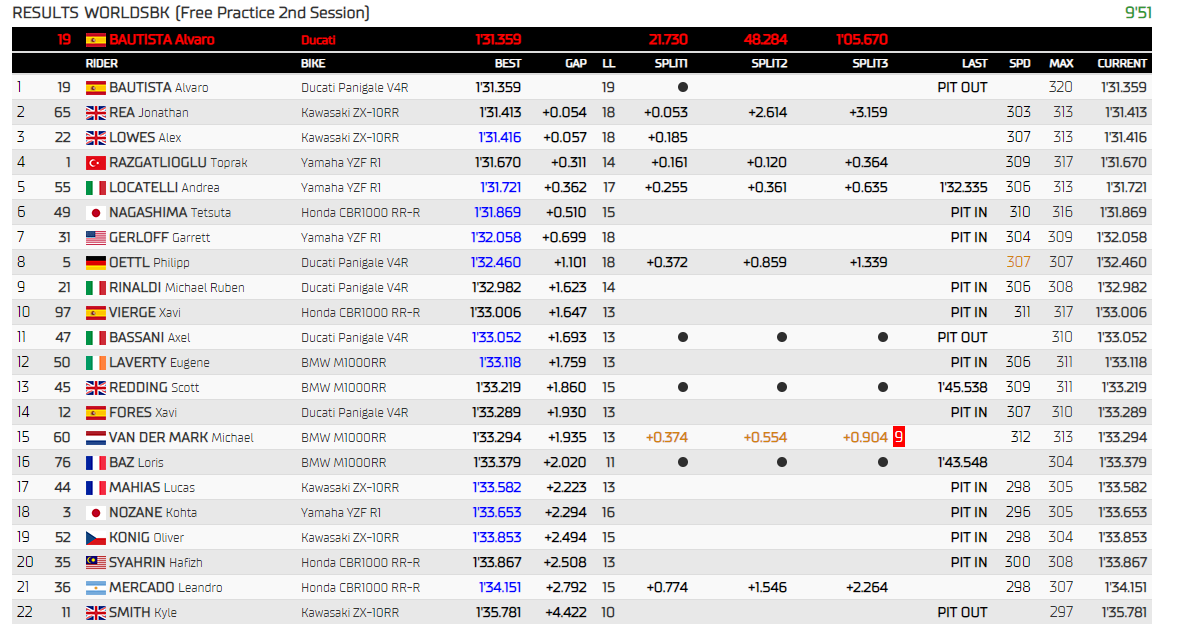Click the blue best time 1'31.721
Screen dimensions: 1178x630
pyautogui.click(x=500, y=188)
